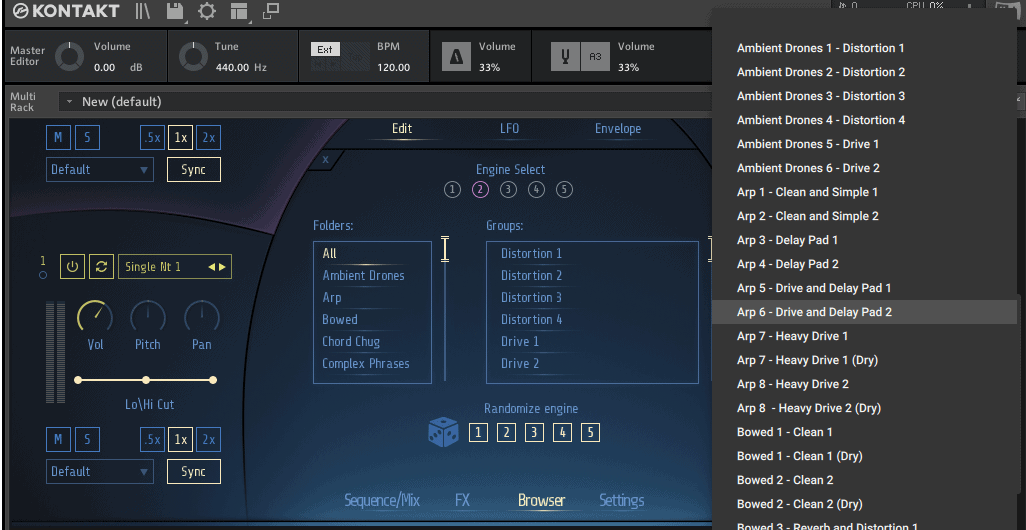Toggle the loop cycle icon
Image resolution: width=1026 pixels, height=530 pixels.
[101, 267]
